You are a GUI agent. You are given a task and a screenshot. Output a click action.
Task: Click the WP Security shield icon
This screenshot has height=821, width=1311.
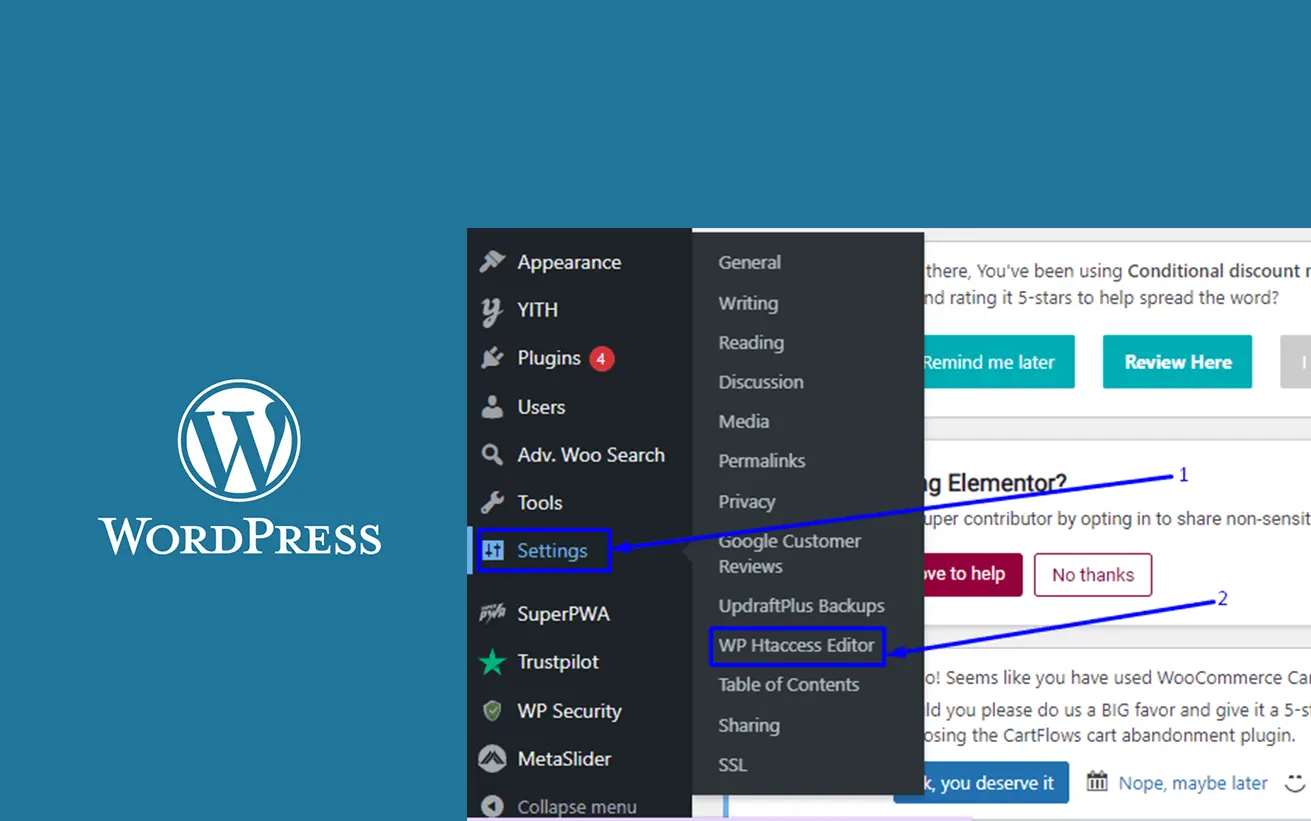[492, 711]
